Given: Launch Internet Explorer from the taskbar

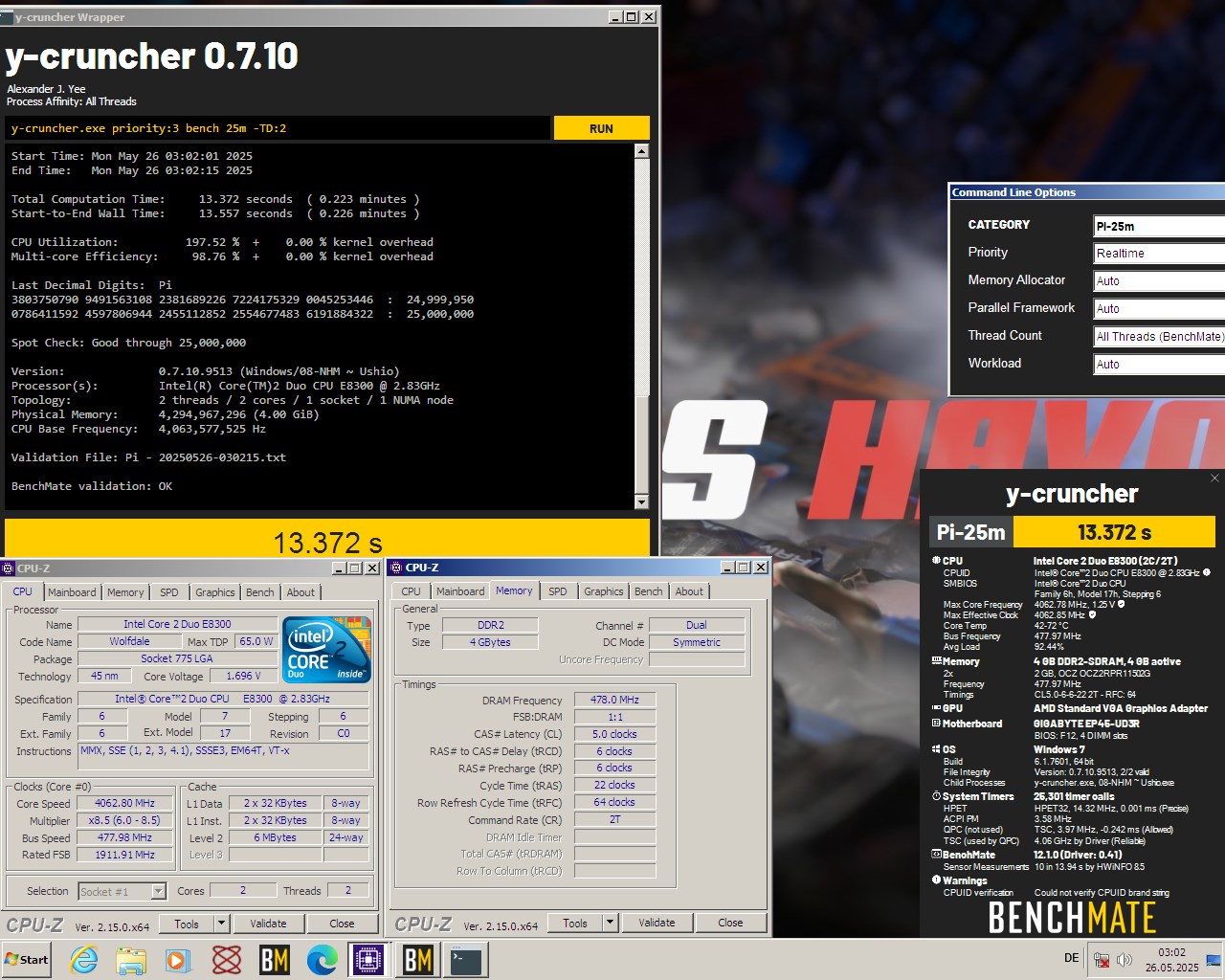Looking at the screenshot, I should (84, 959).
